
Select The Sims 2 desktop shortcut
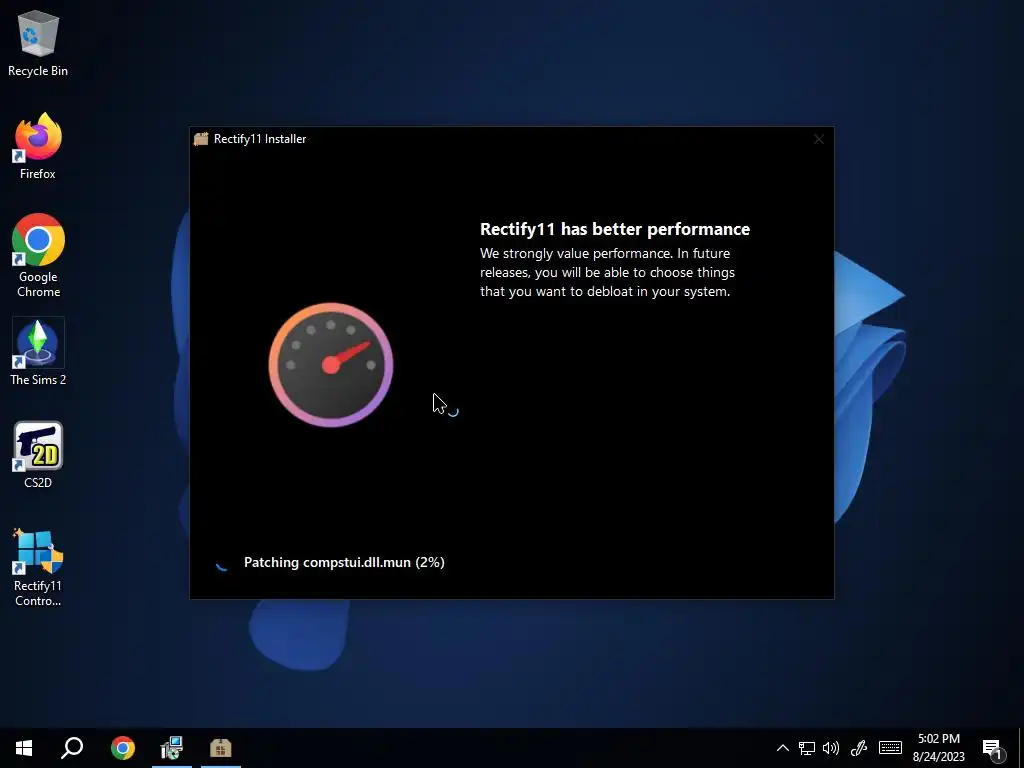click(38, 351)
